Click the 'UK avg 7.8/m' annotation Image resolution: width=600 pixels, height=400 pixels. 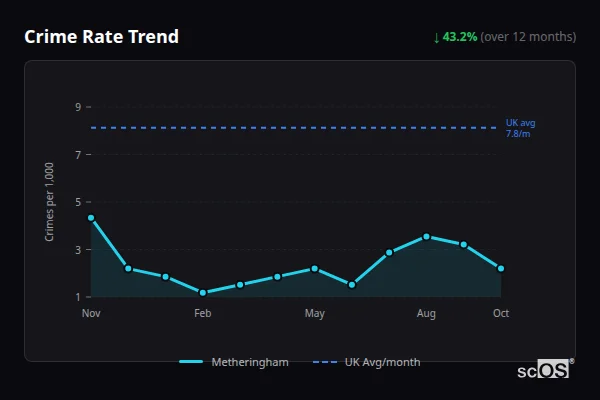tap(520, 128)
